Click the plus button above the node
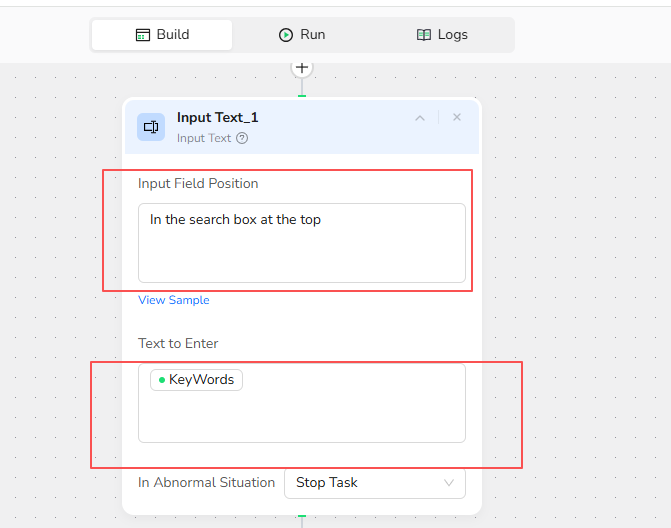The width and height of the screenshot is (671, 528). 302,68
